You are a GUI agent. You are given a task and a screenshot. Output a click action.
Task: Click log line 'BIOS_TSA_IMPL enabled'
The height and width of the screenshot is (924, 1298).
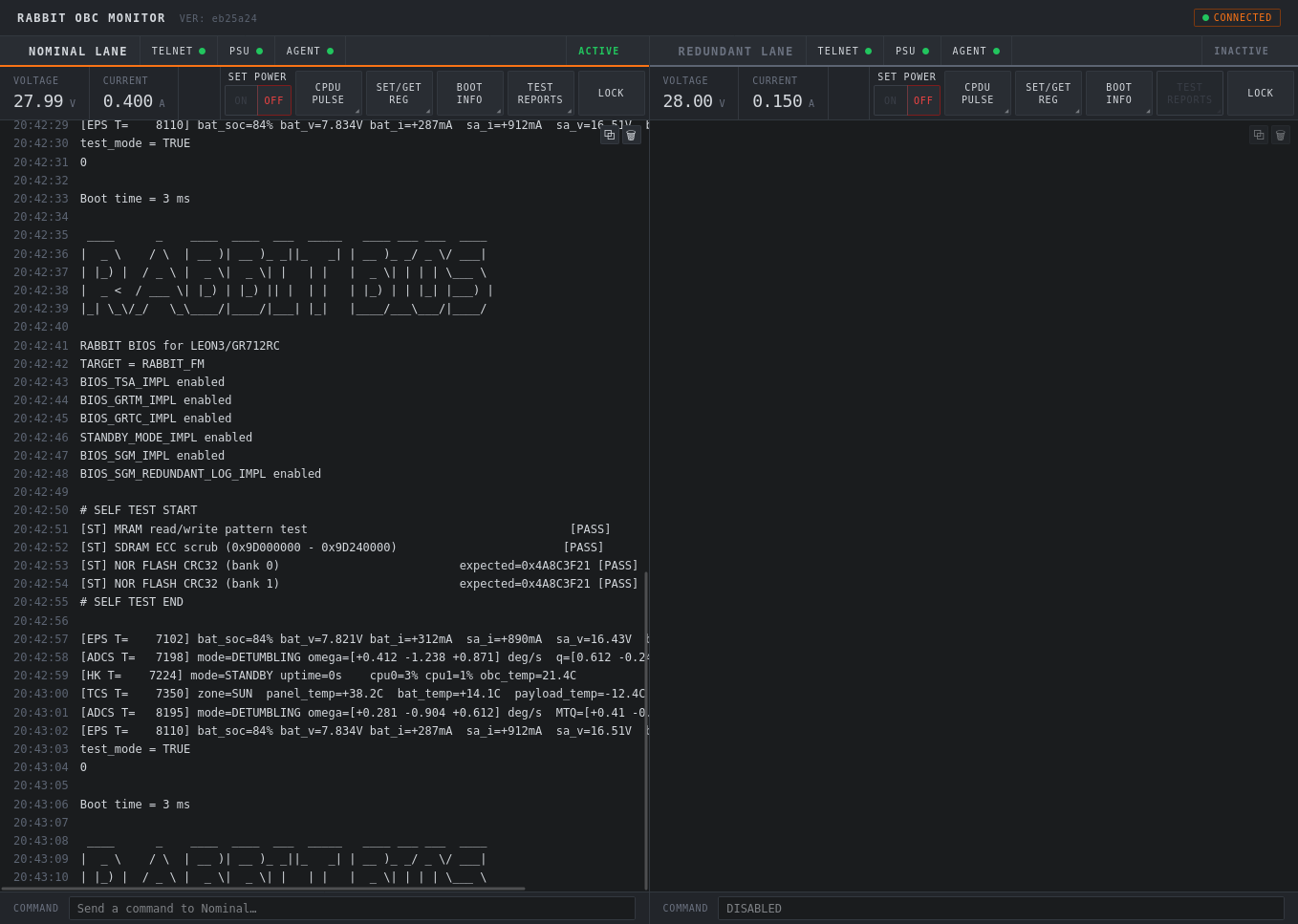(x=152, y=382)
